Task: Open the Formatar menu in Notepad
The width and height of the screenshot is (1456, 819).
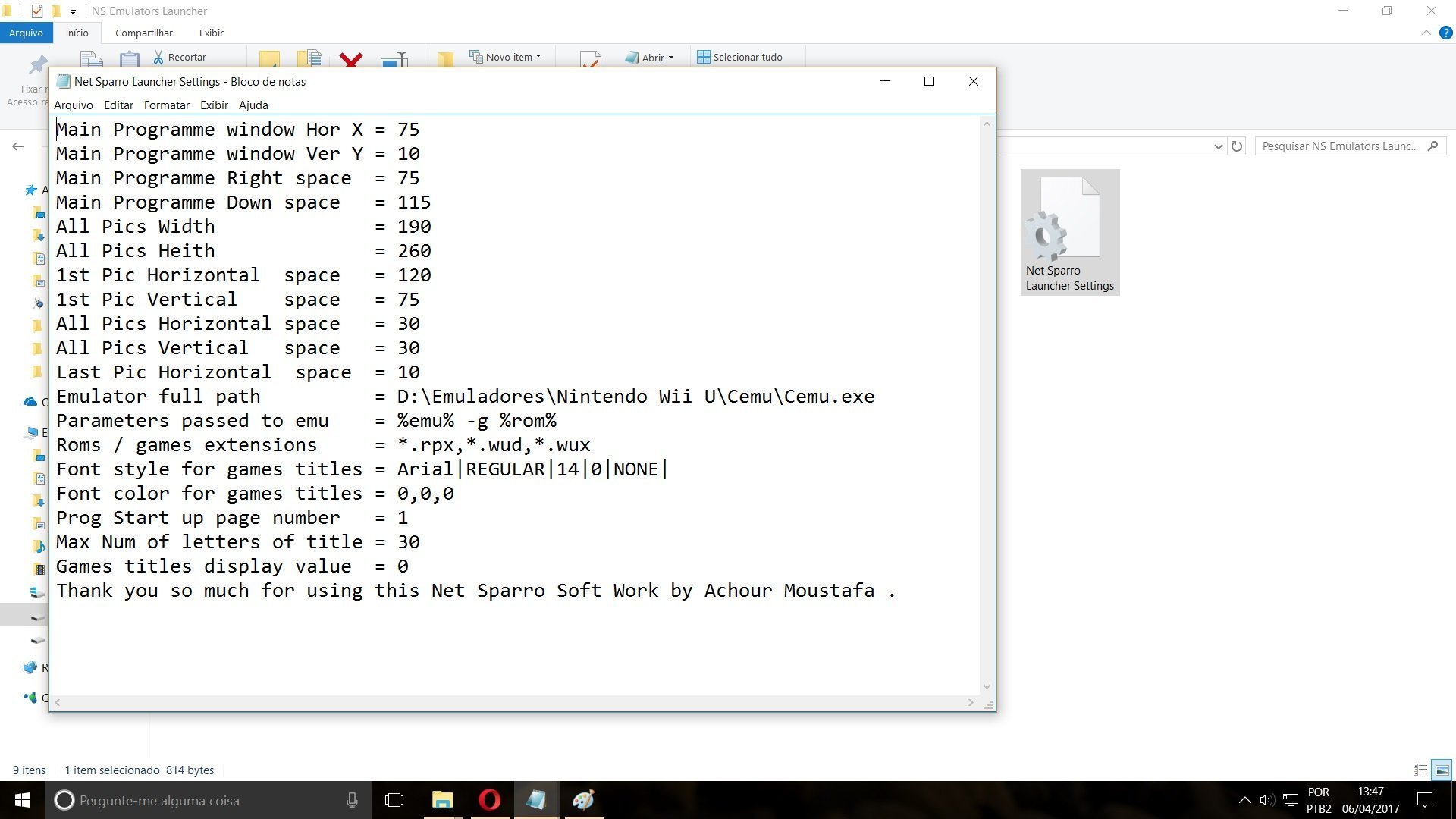Action: [167, 105]
